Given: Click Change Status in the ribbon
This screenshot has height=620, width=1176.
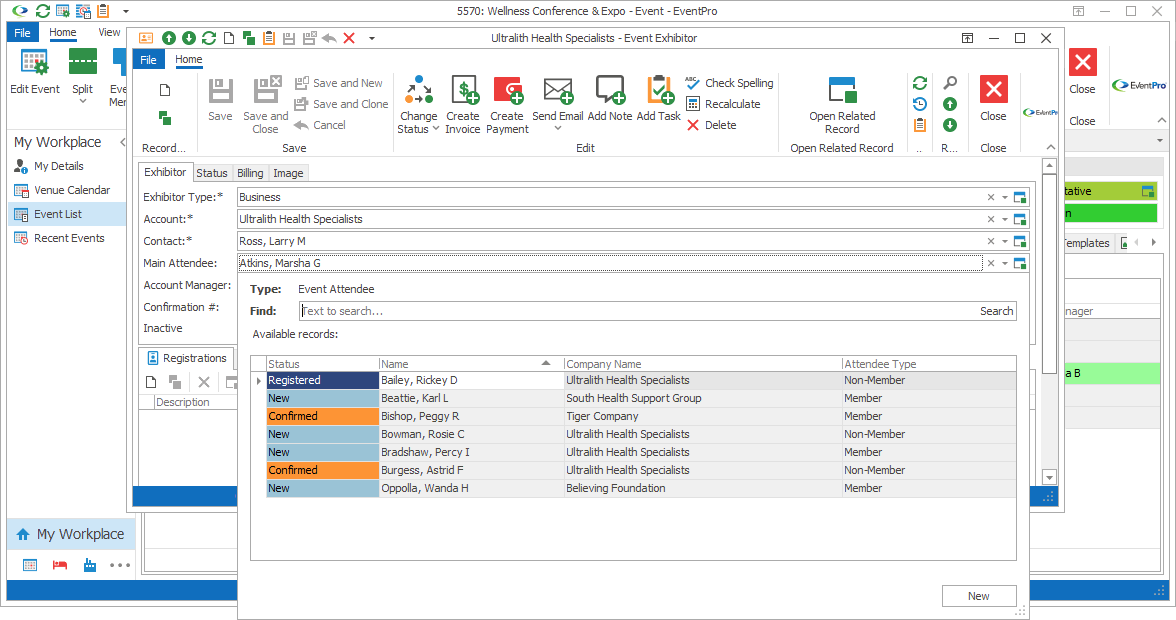Looking at the screenshot, I should point(418,105).
